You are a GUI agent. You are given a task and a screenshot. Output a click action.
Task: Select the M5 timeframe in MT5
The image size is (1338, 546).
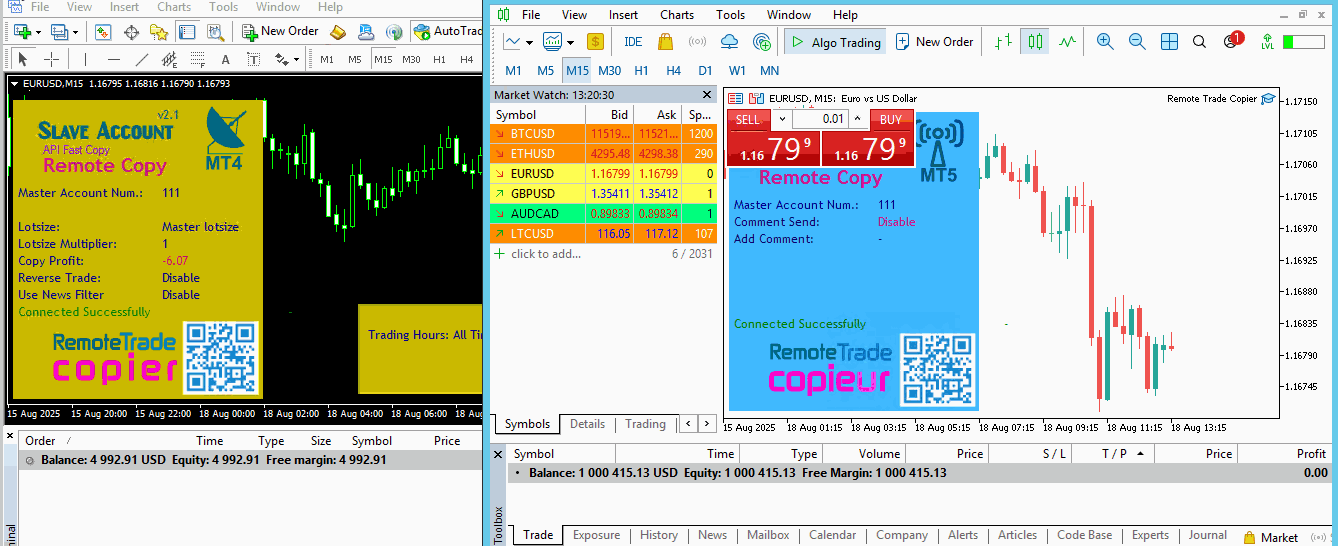(x=545, y=71)
